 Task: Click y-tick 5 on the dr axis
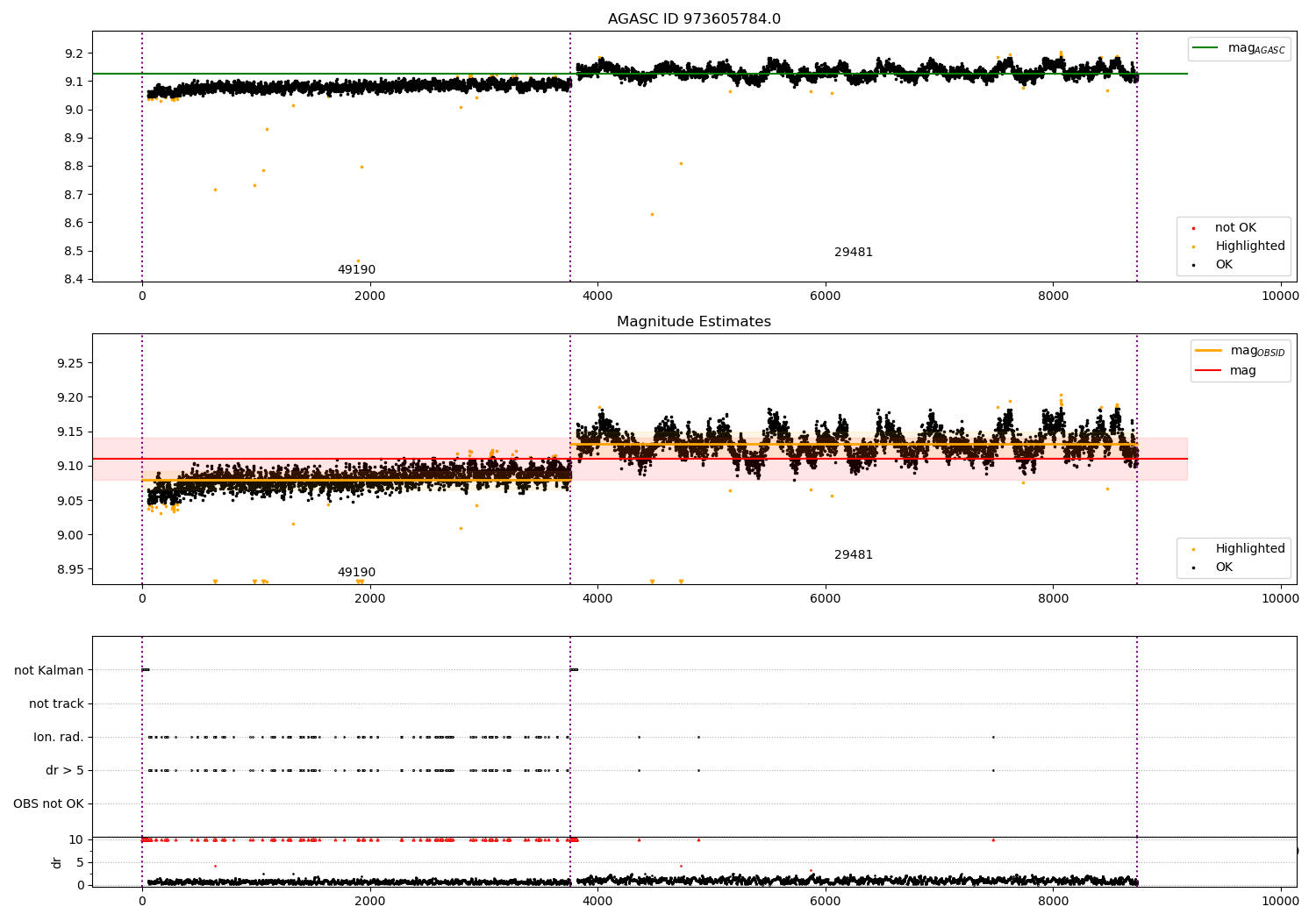tap(80, 863)
